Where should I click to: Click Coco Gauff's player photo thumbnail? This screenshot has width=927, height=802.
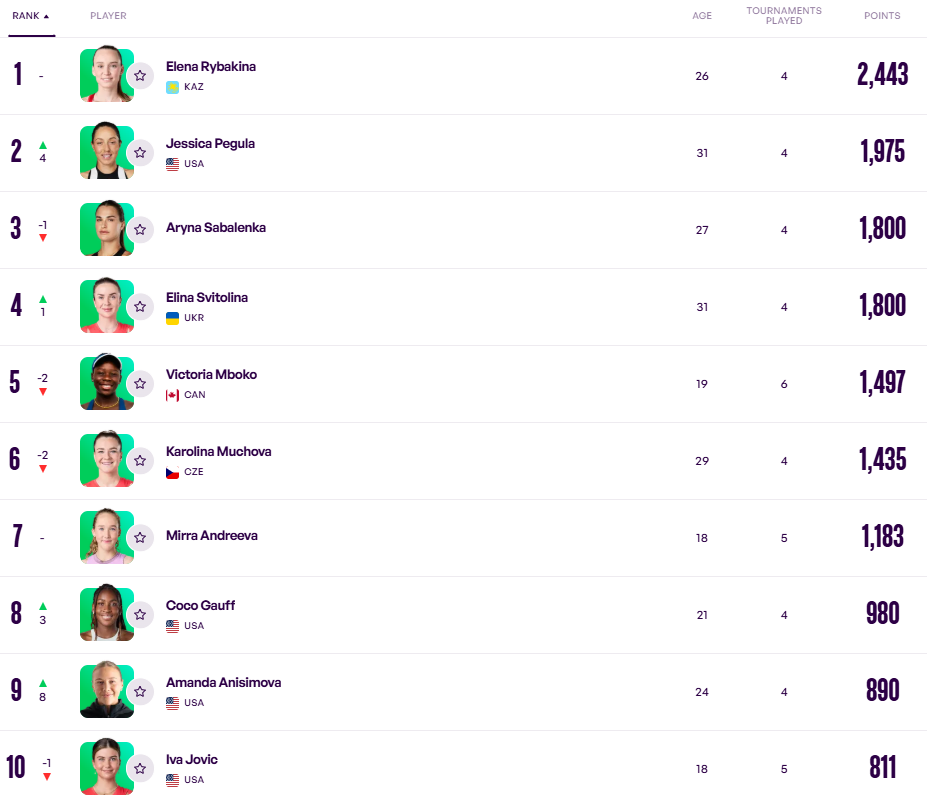[x=104, y=614]
